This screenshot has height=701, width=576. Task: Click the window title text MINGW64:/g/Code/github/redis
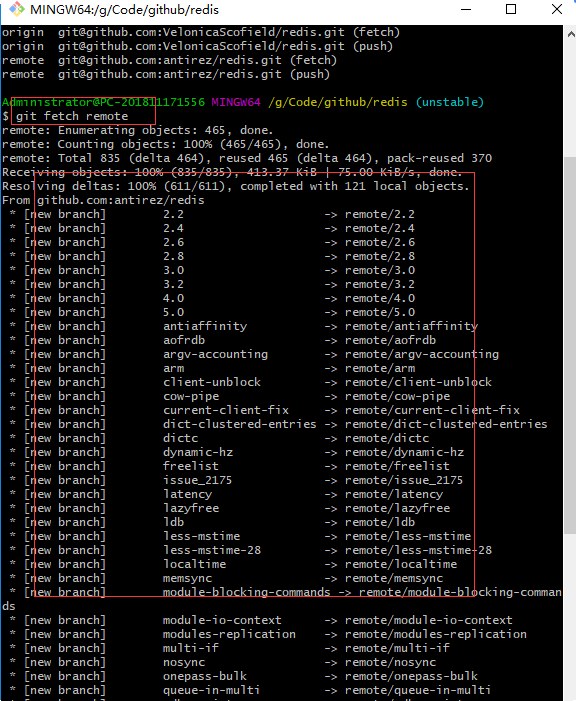124,9
